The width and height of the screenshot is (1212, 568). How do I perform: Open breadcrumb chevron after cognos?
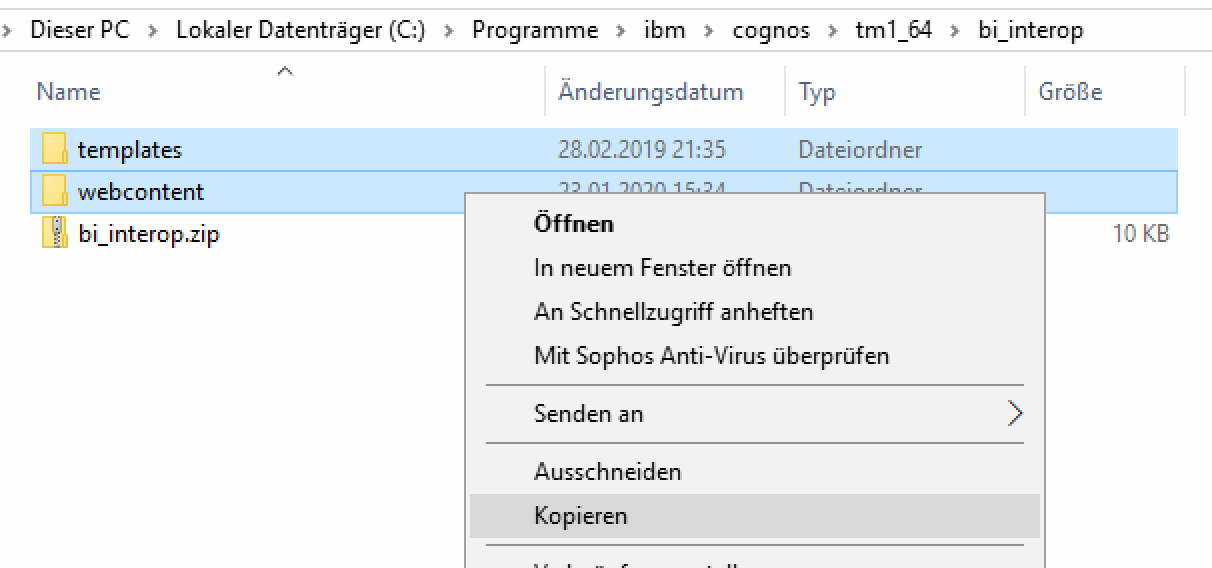pos(832,31)
